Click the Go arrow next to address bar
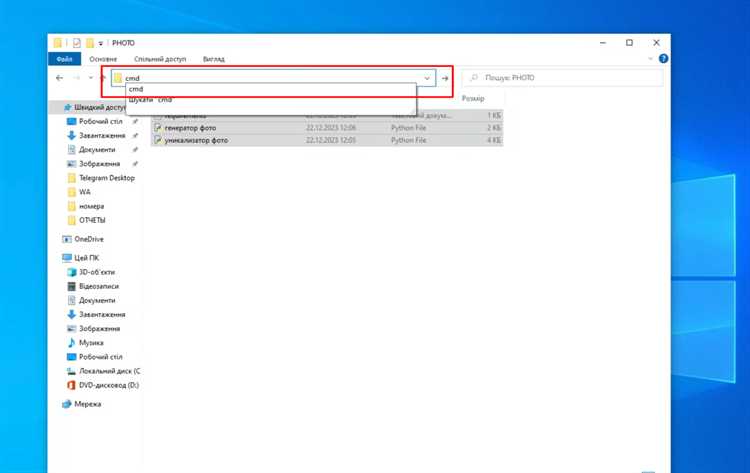 [x=445, y=78]
